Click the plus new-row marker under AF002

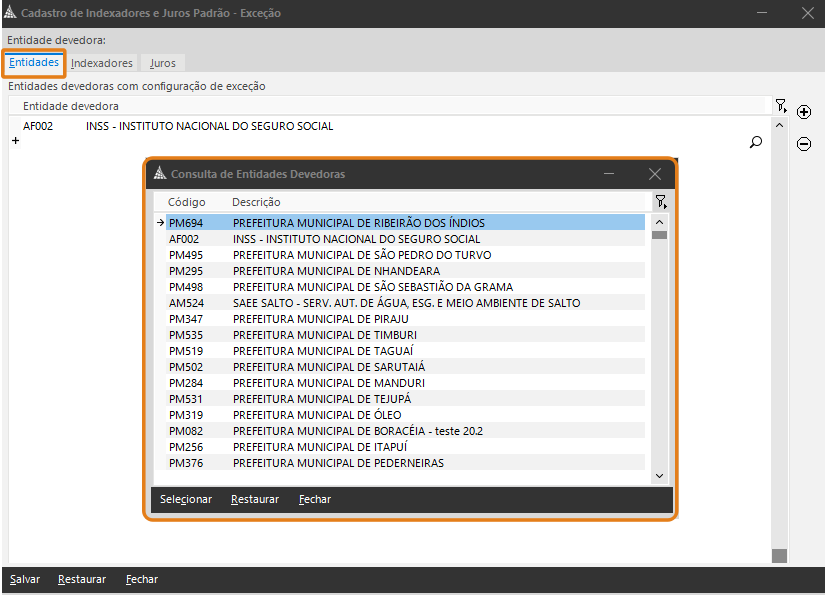click(x=15, y=140)
